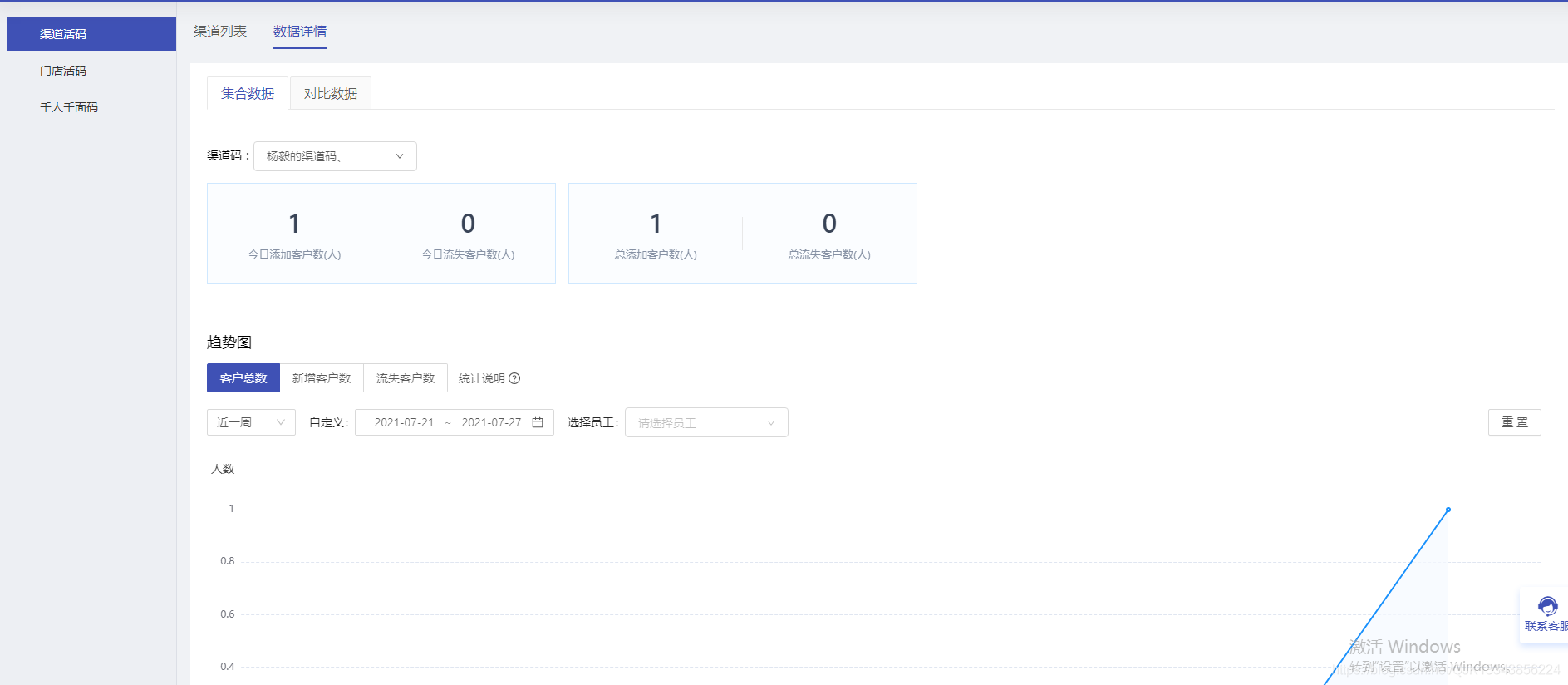1568x685 pixels.
Task: Open the calendar icon in date range
Action: coord(538,422)
